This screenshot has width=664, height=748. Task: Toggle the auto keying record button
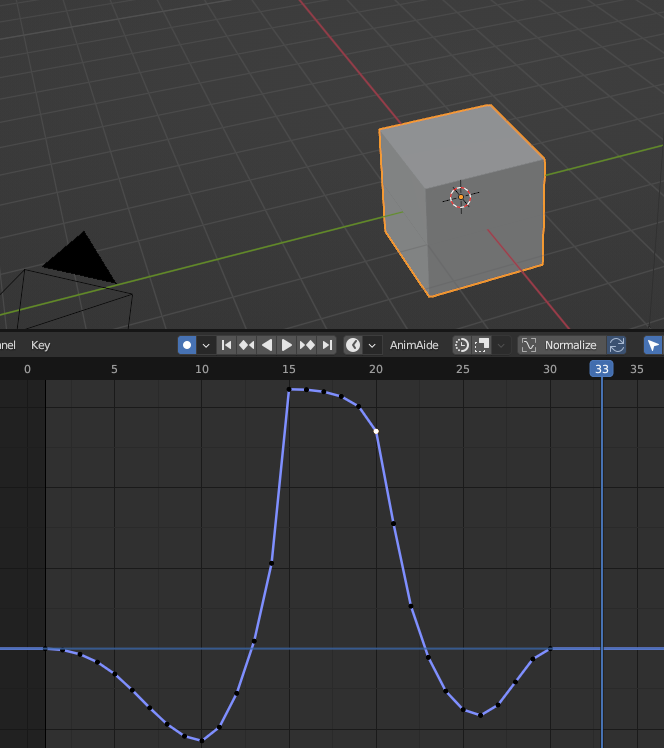pos(187,345)
